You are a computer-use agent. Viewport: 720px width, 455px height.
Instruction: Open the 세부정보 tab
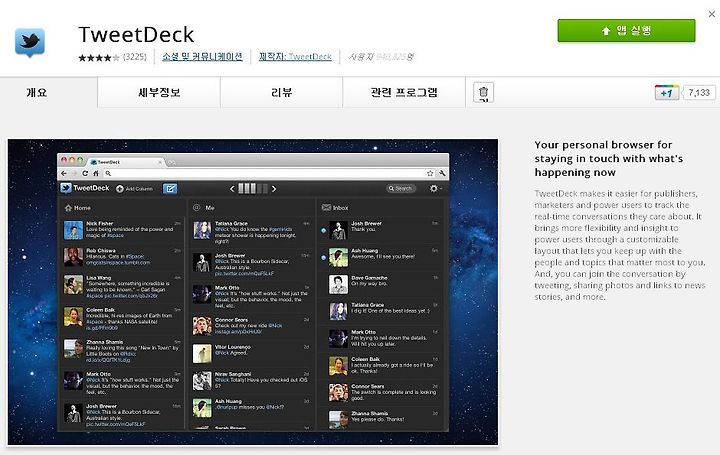(159, 92)
